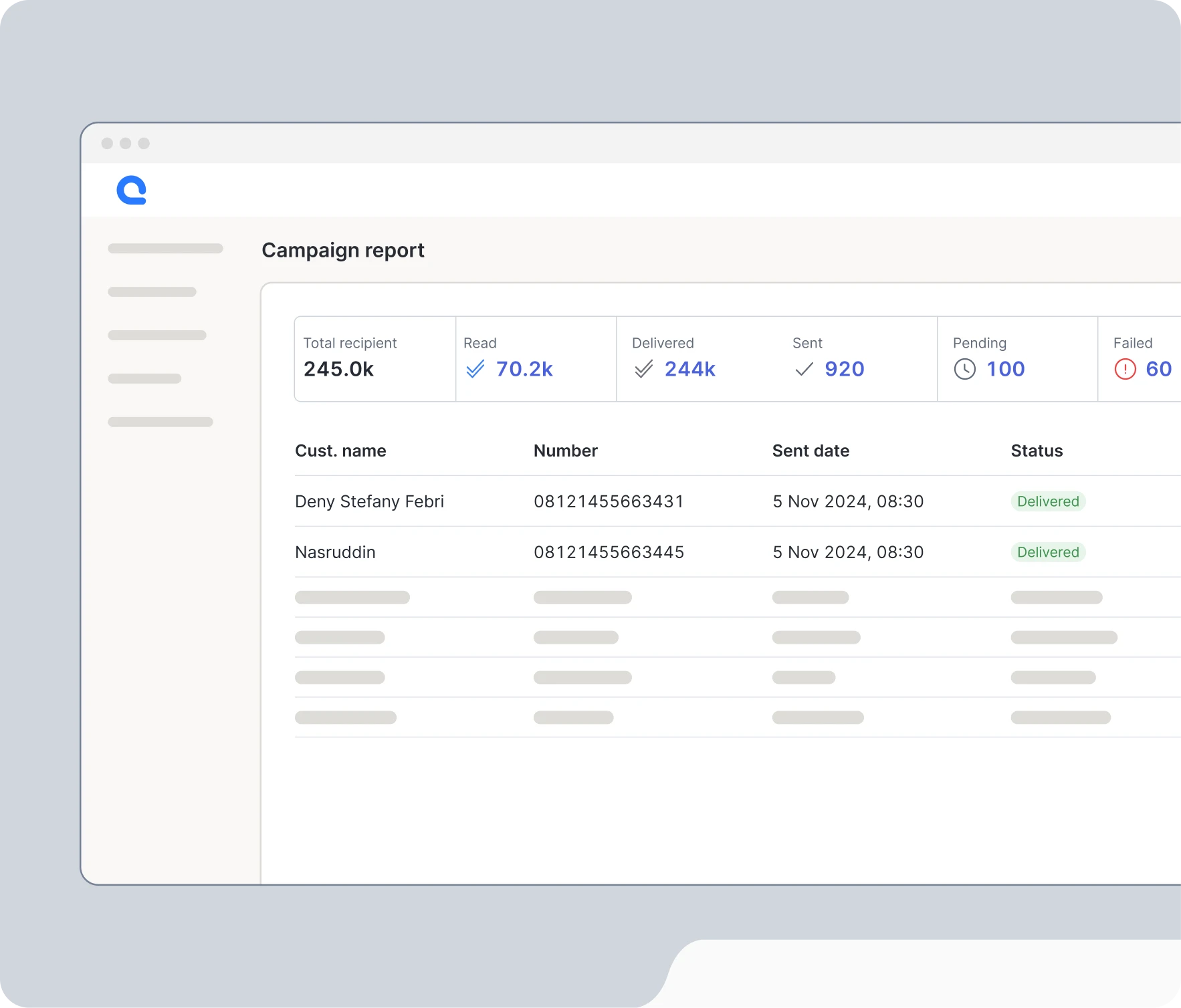Image resolution: width=1181 pixels, height=1008 pixels.
Task: Click the Failed label
Action: 1133,343
